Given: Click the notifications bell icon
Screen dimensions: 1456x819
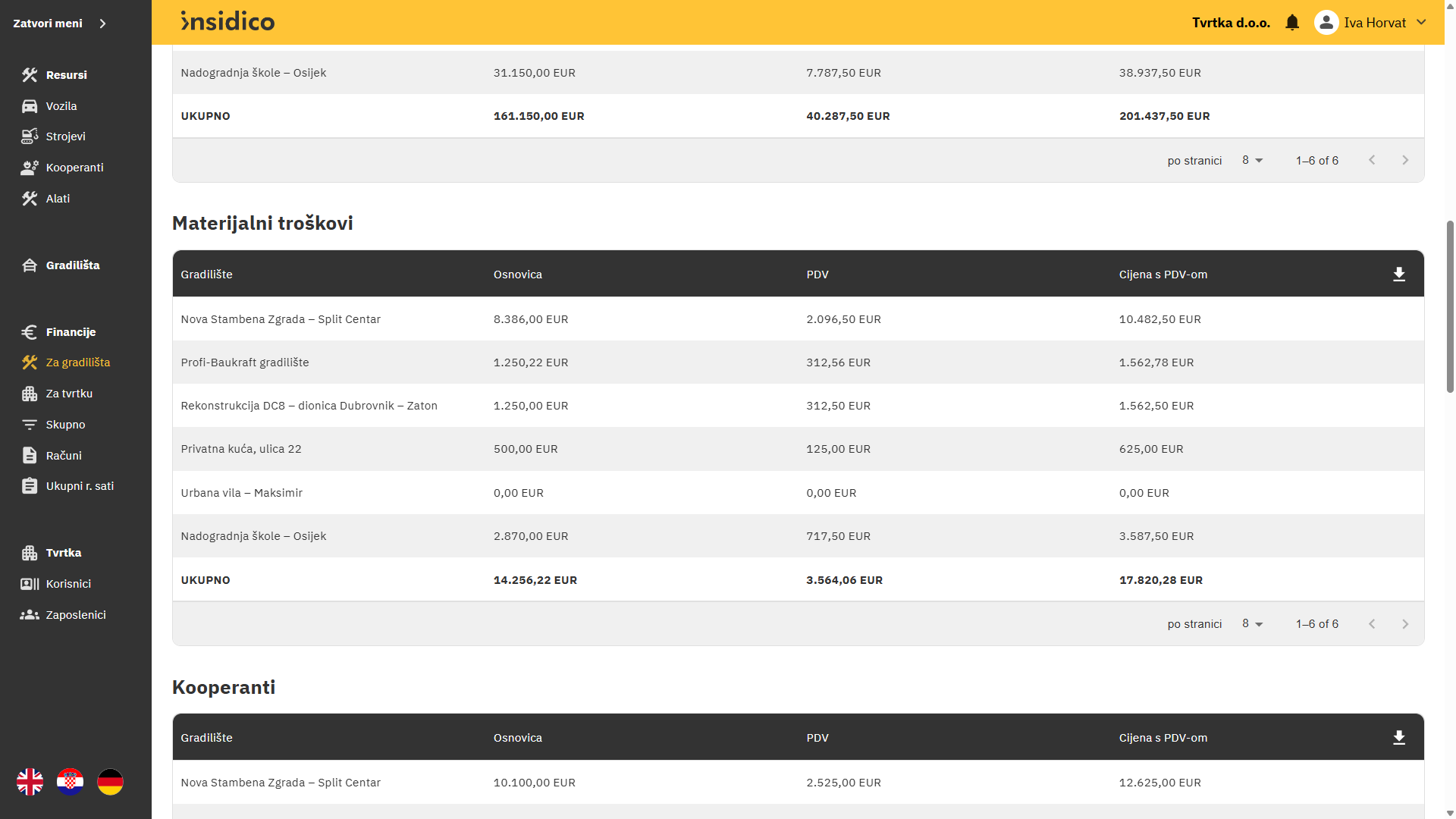Looking at the screenshot, I should click(x=1292, y=23).
